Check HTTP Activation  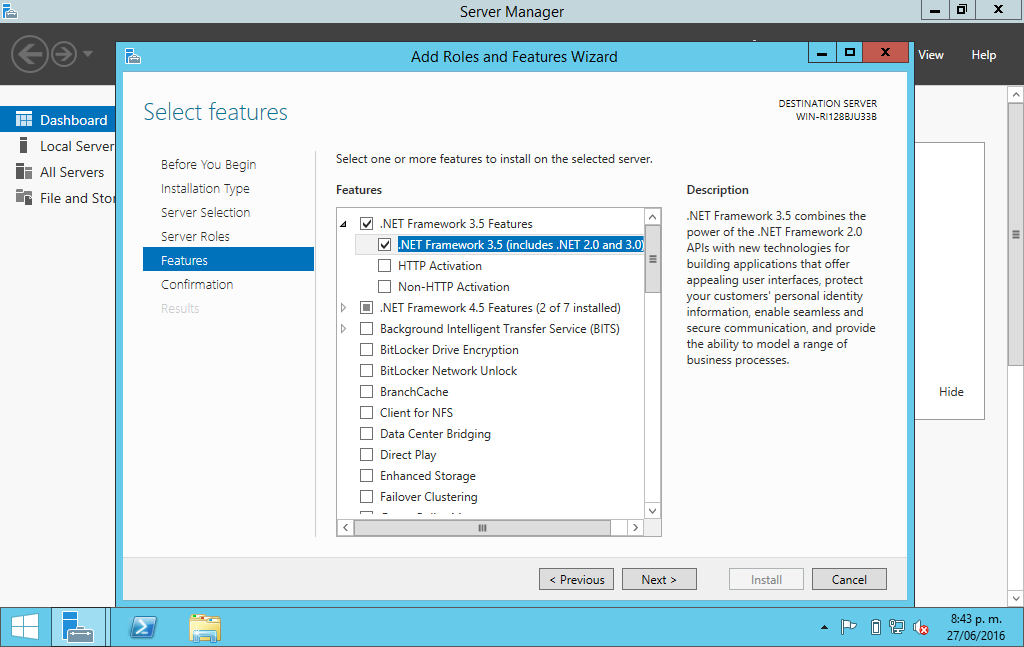coord(385,266)
